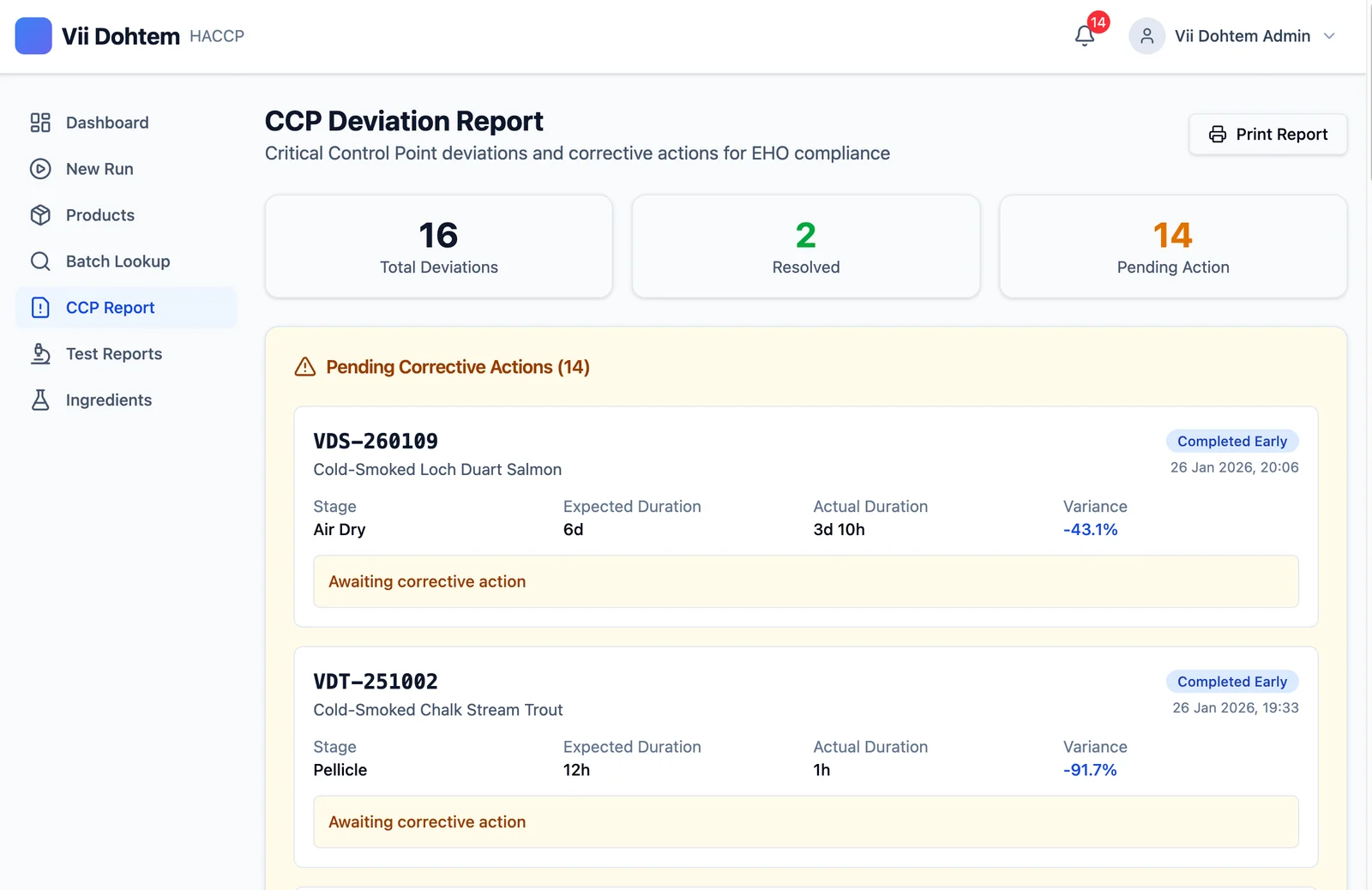Image resolution: width=1372 pixels, height=890 pixels.
Task: Open the Ingredients page
Action: pyautogui.click(x=126, y=400)
